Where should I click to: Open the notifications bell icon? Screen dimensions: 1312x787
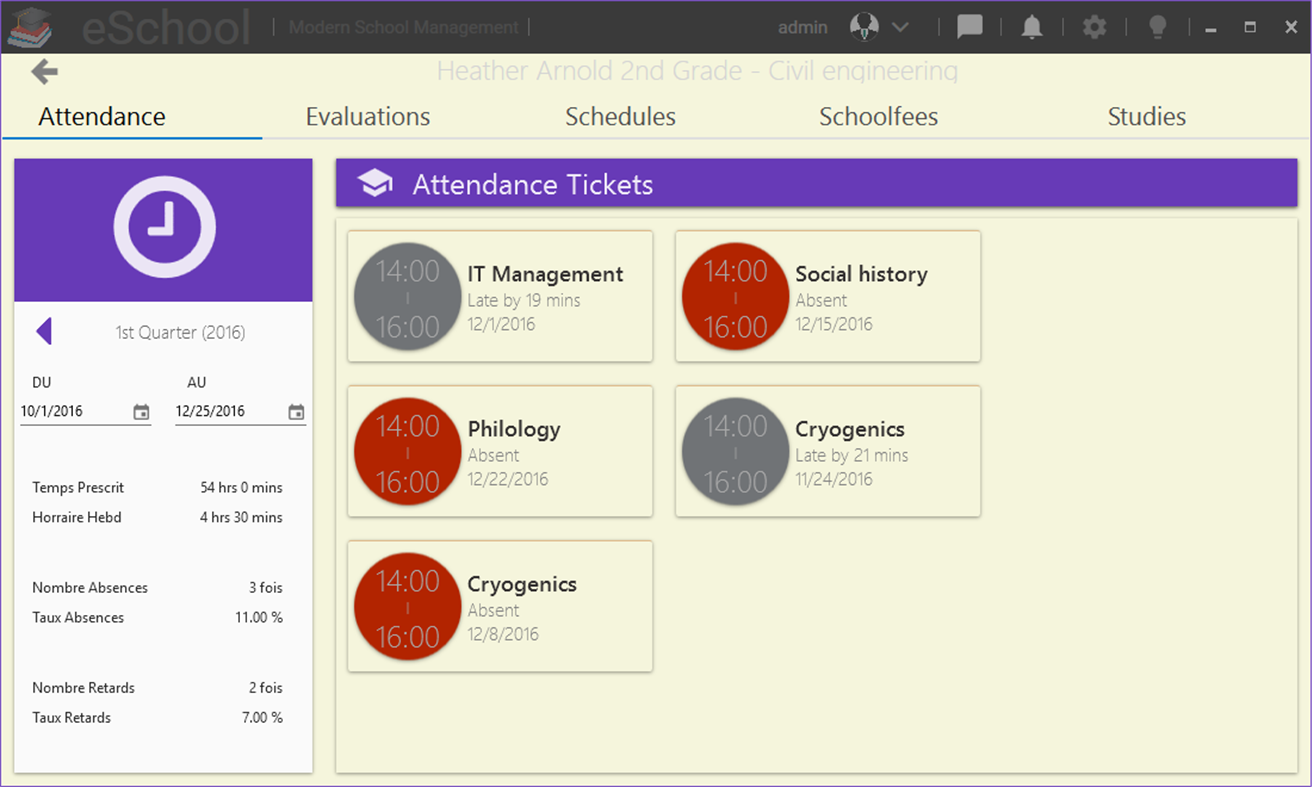point(1031,27)
